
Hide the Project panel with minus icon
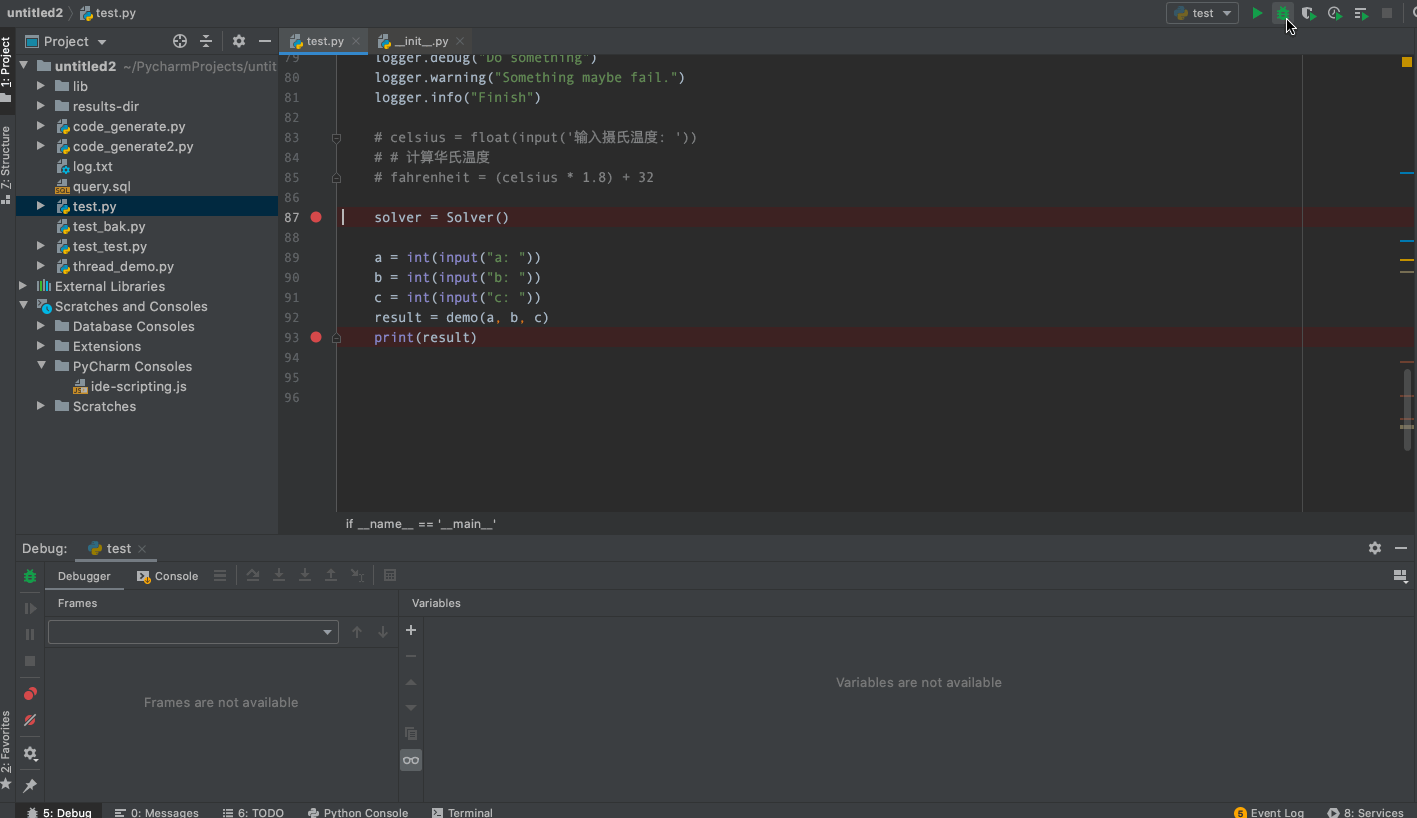264,41
